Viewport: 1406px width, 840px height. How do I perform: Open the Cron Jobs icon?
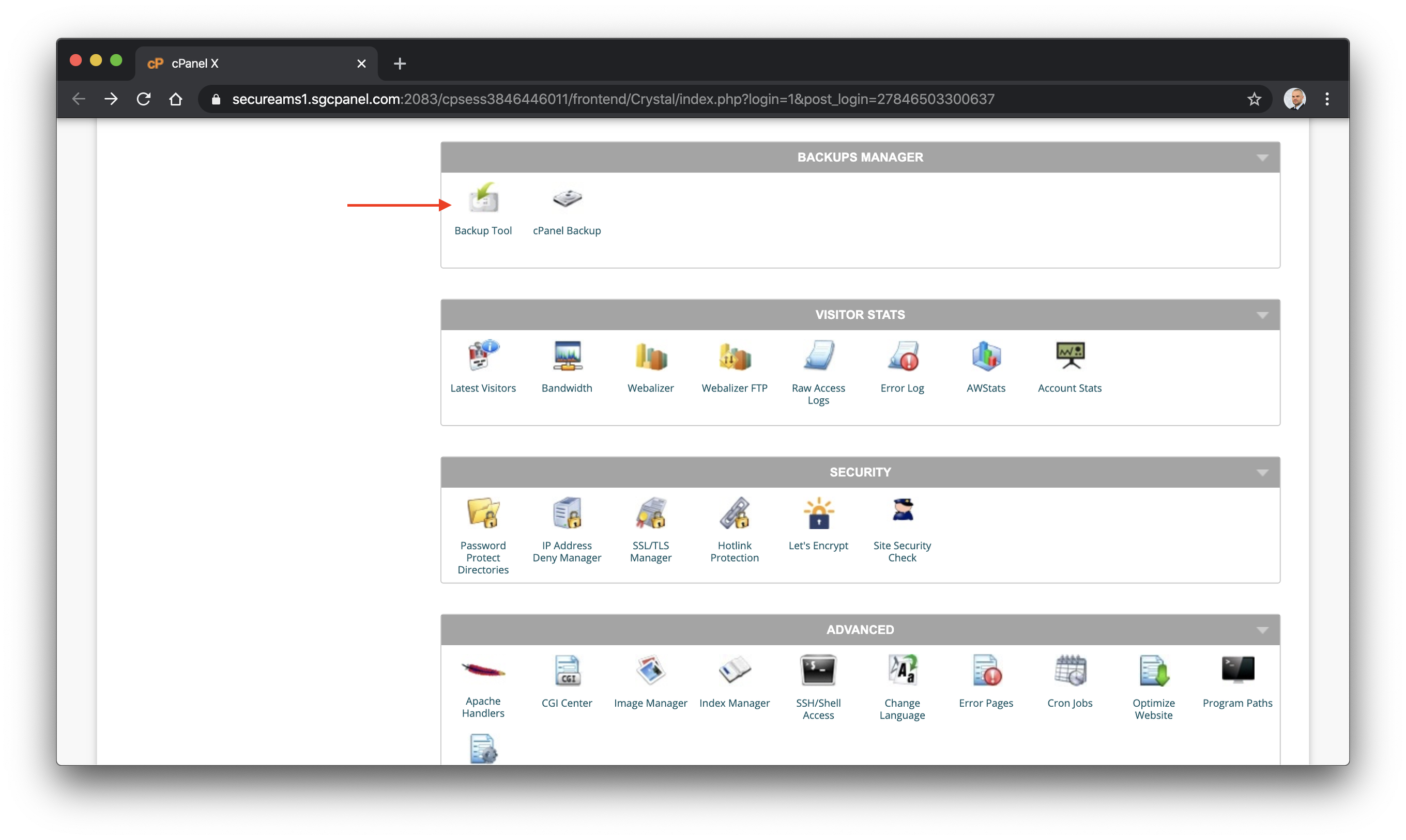coord(1069,670)
